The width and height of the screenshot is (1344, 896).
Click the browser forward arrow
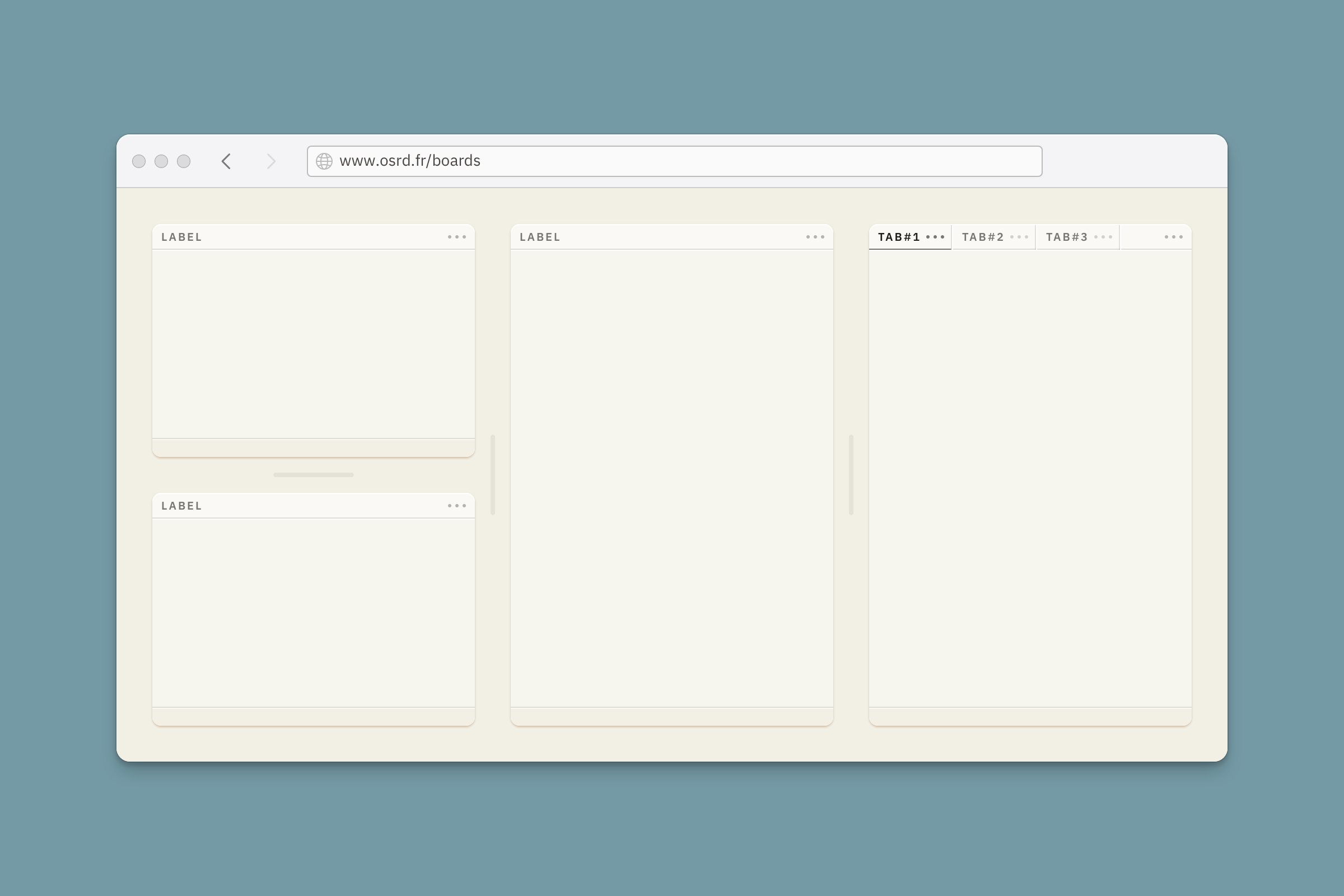coord(272,161)
